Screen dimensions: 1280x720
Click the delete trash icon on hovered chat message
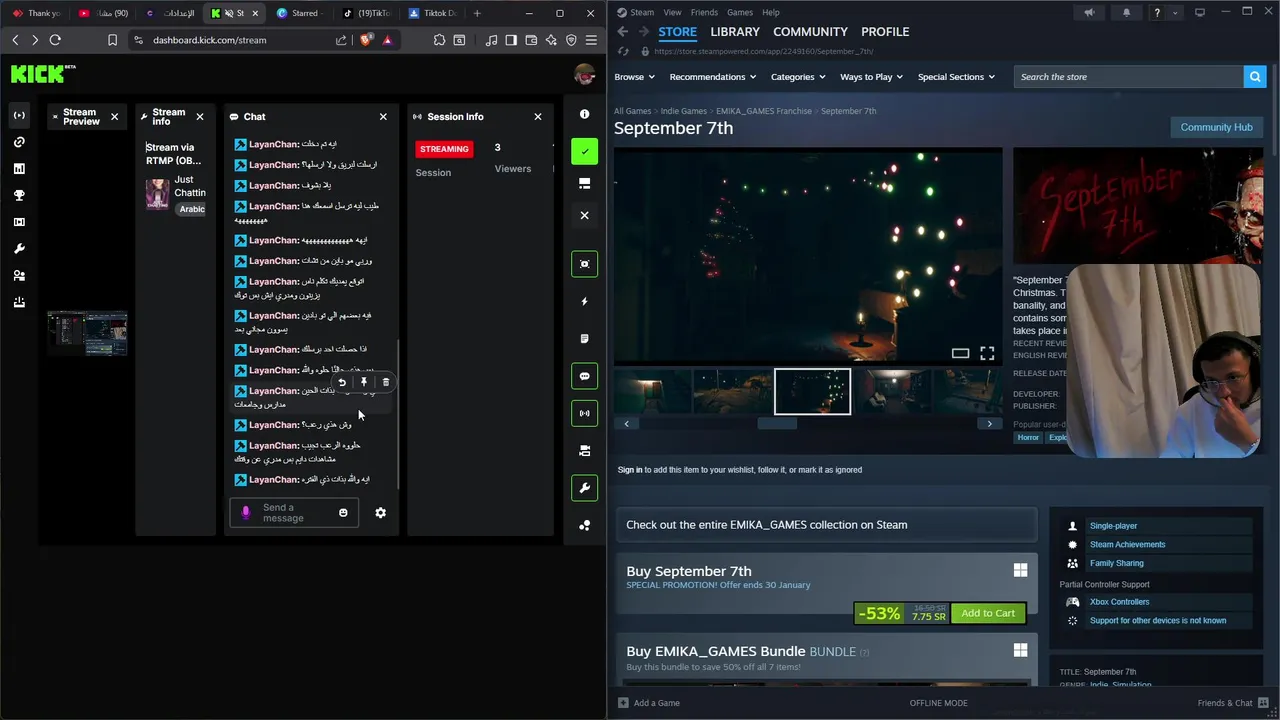pos(386,382)
